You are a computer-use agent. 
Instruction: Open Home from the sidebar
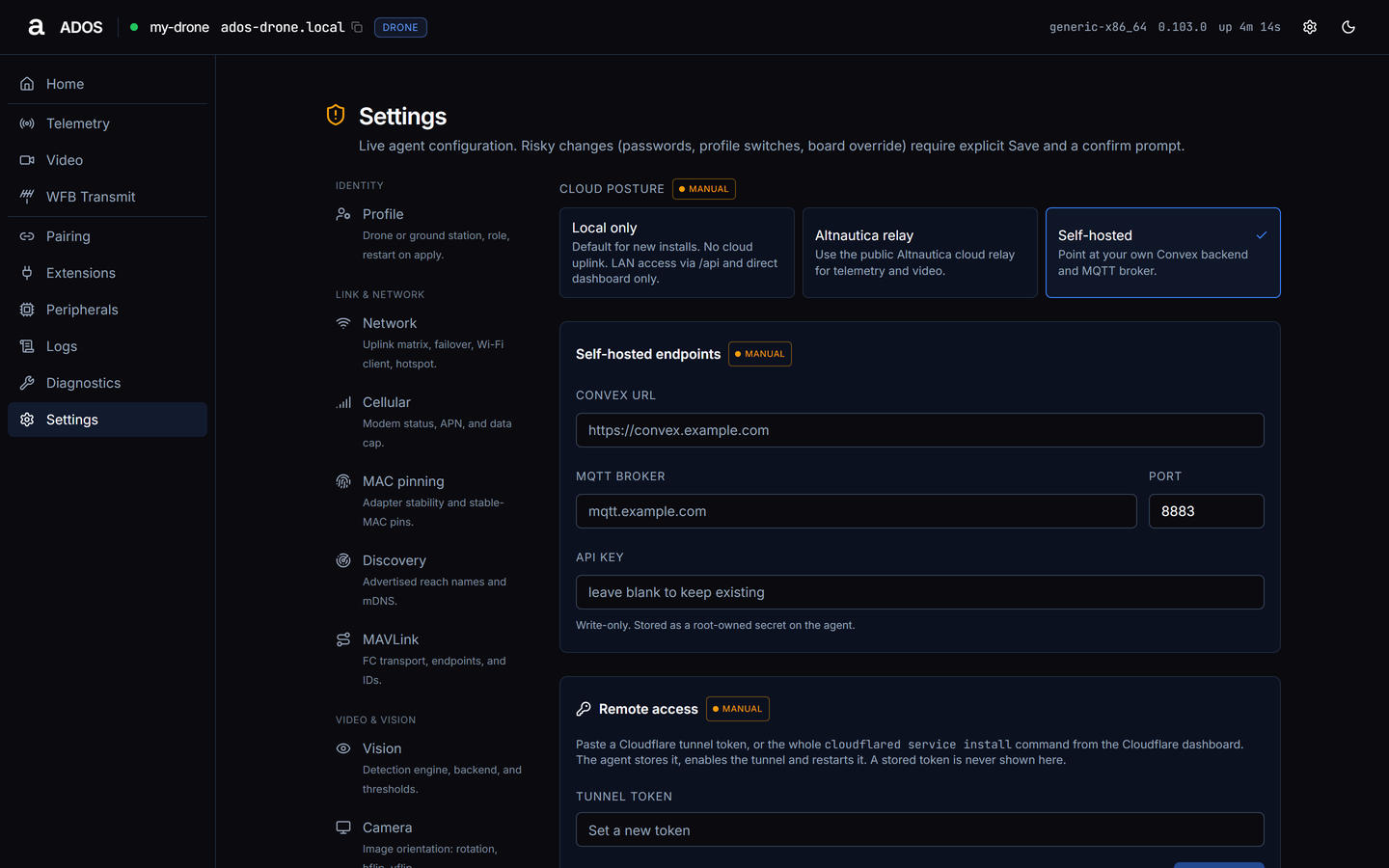107,84
